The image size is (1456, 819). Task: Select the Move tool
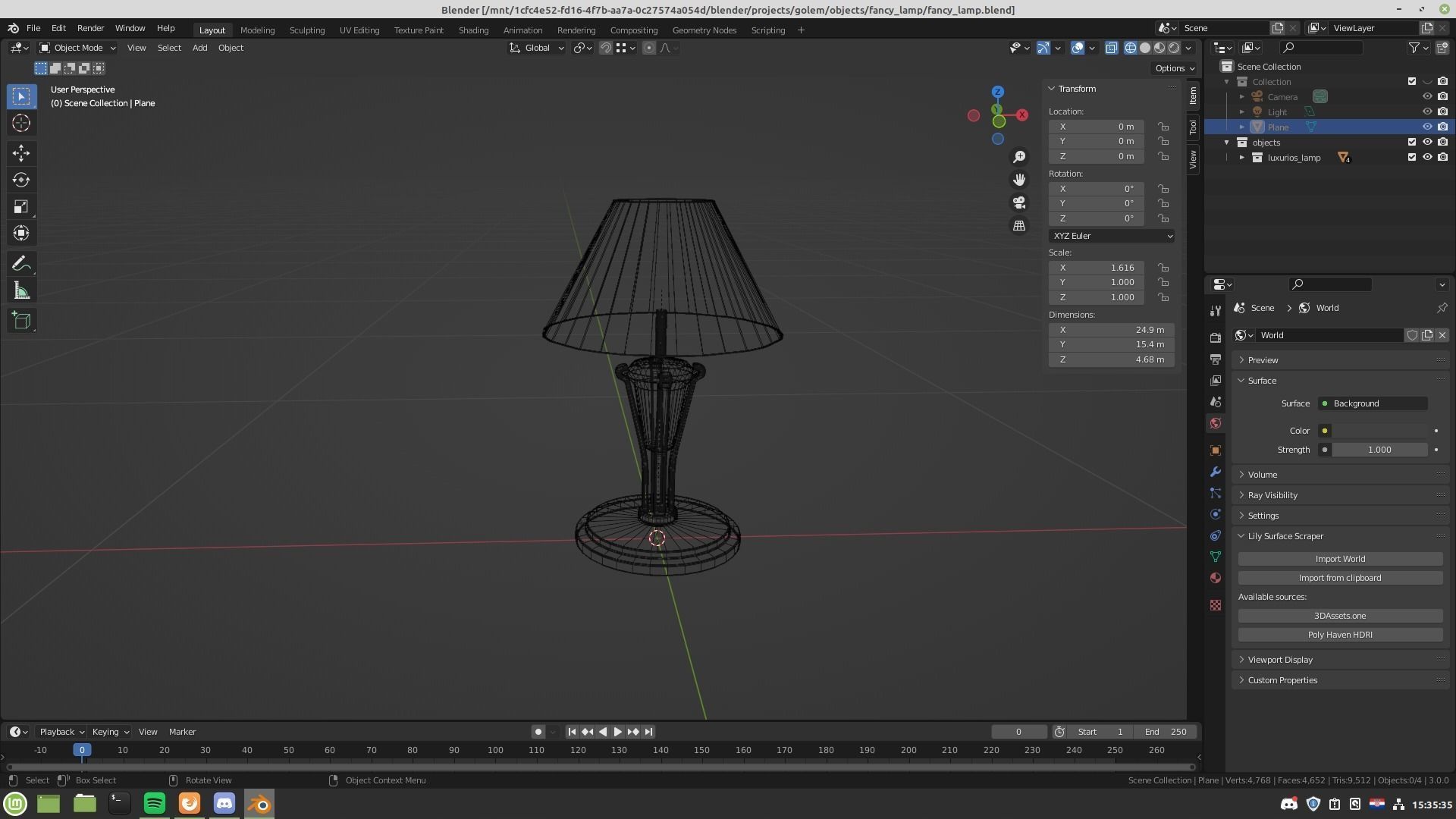click(x=21, y=153)
